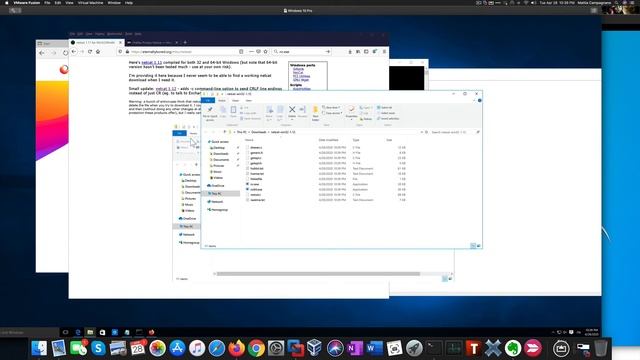Viewport: 640px width, 360px height.
Task: Open Firefox hamburger menu icon
Action: pyautogui.click(x=384, y=52)
